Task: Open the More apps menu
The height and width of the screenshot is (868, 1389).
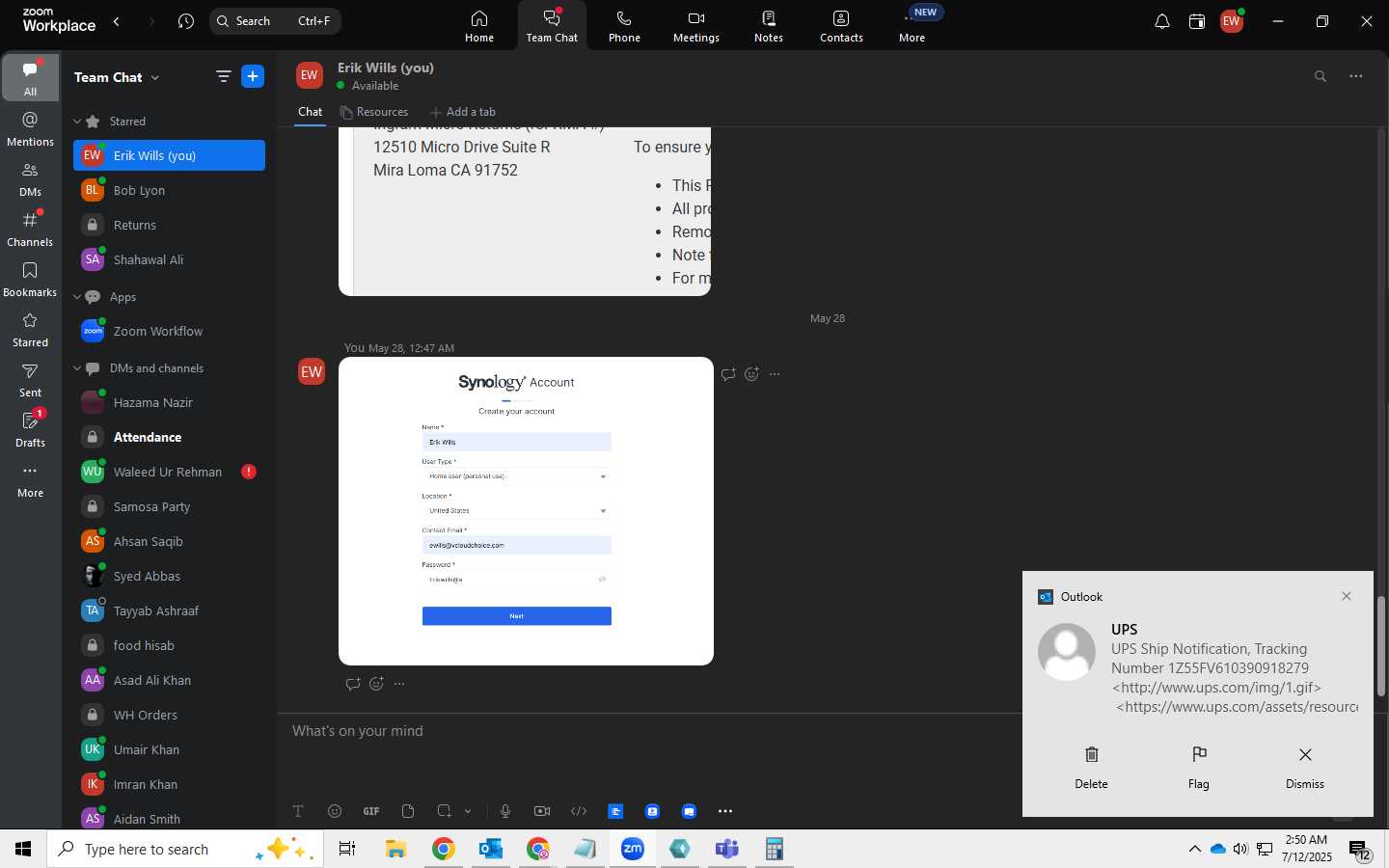Action: click(912, 26)
